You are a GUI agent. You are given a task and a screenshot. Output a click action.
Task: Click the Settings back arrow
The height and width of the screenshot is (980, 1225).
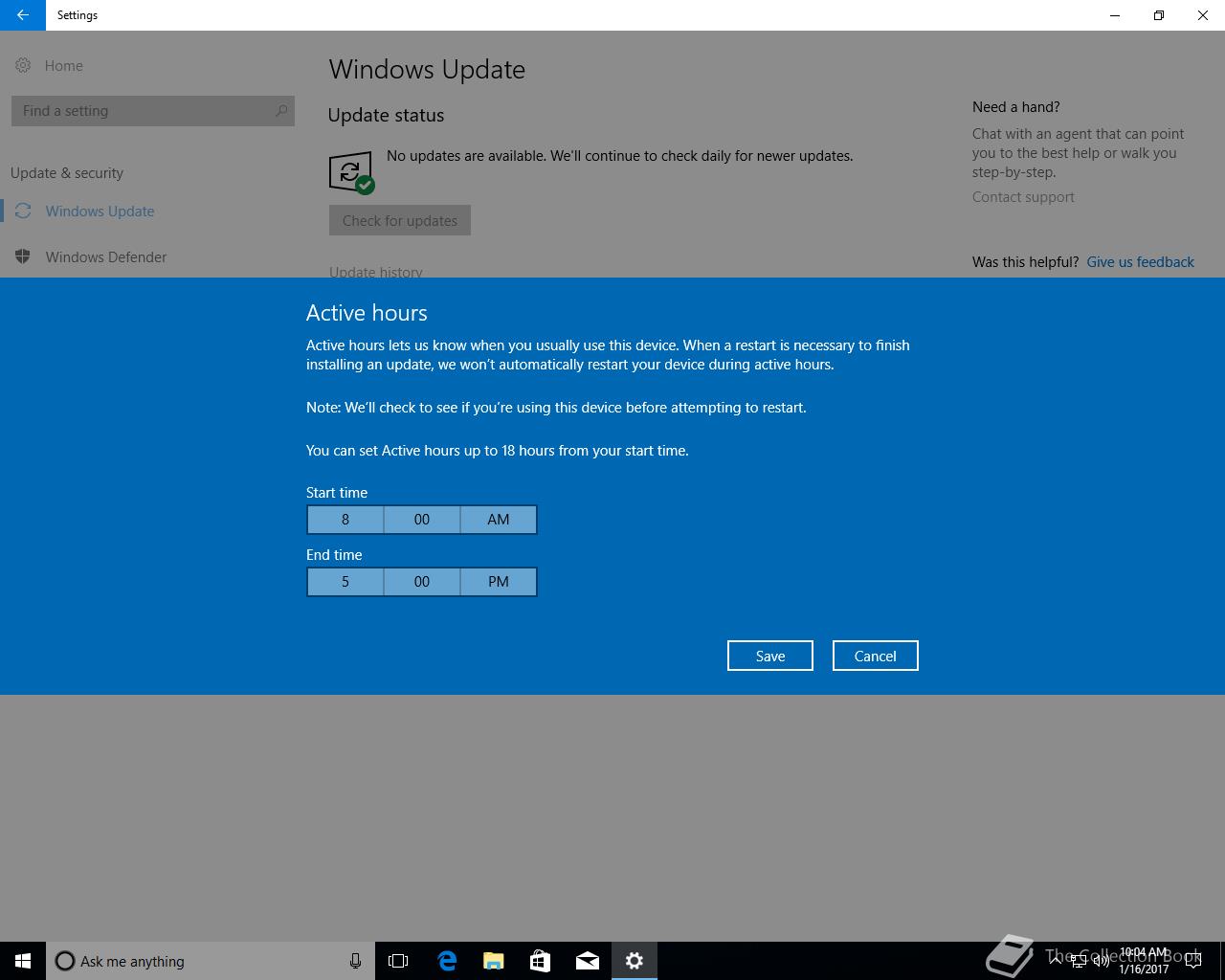[x=22, y=15]
